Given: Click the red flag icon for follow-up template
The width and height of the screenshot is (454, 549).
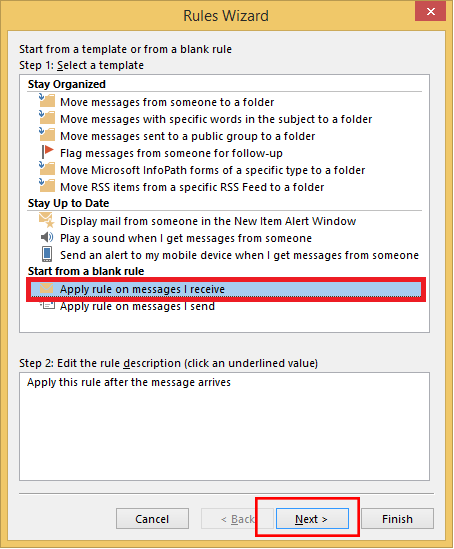Looking at the screenshot, I should pyautogui.click(x=47, y=152).
